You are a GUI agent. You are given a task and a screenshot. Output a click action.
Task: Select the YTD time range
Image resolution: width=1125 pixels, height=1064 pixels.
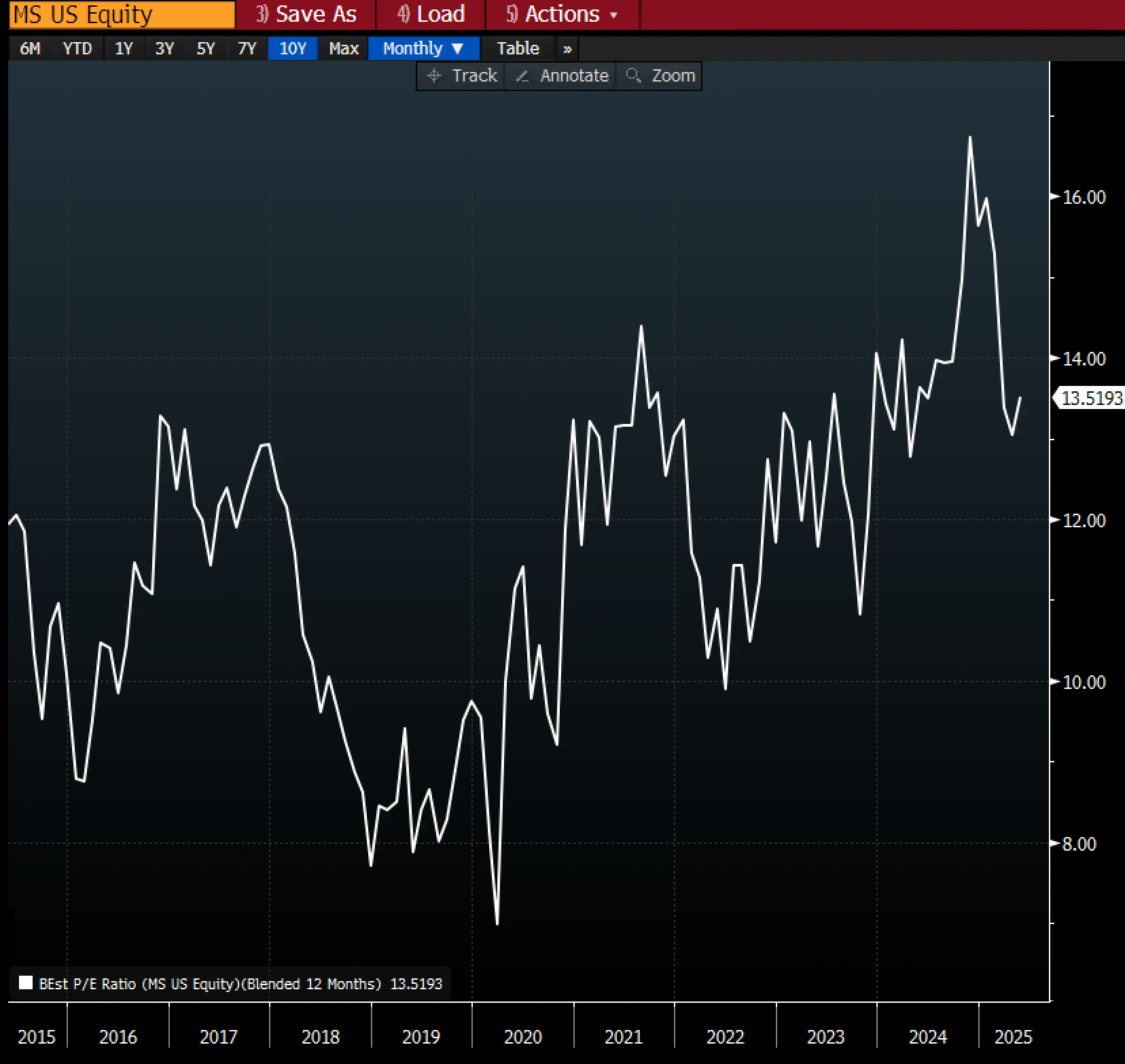pyautogui.click(x=77, y=48)
